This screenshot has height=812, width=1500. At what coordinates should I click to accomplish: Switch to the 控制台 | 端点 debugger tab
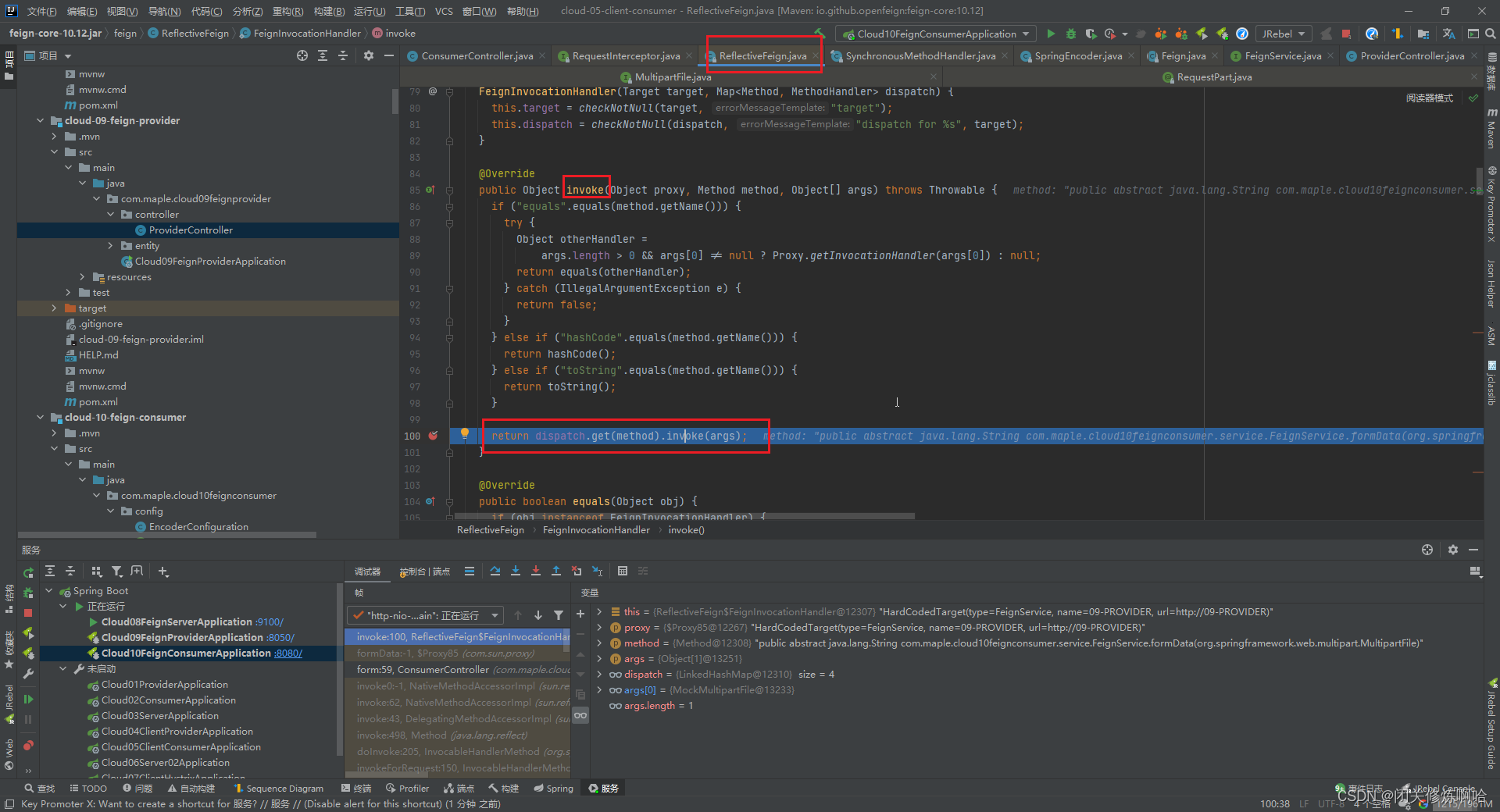[x=424, y=572]
